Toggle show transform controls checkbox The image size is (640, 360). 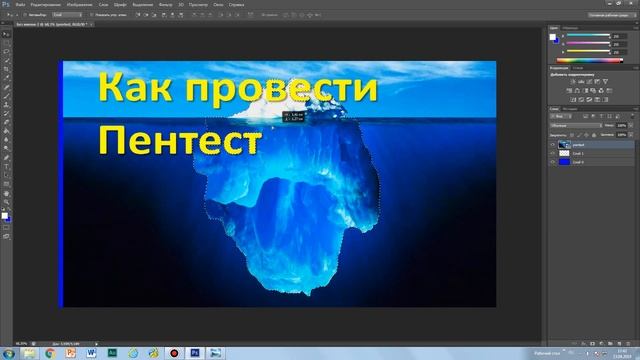(91, 15)
